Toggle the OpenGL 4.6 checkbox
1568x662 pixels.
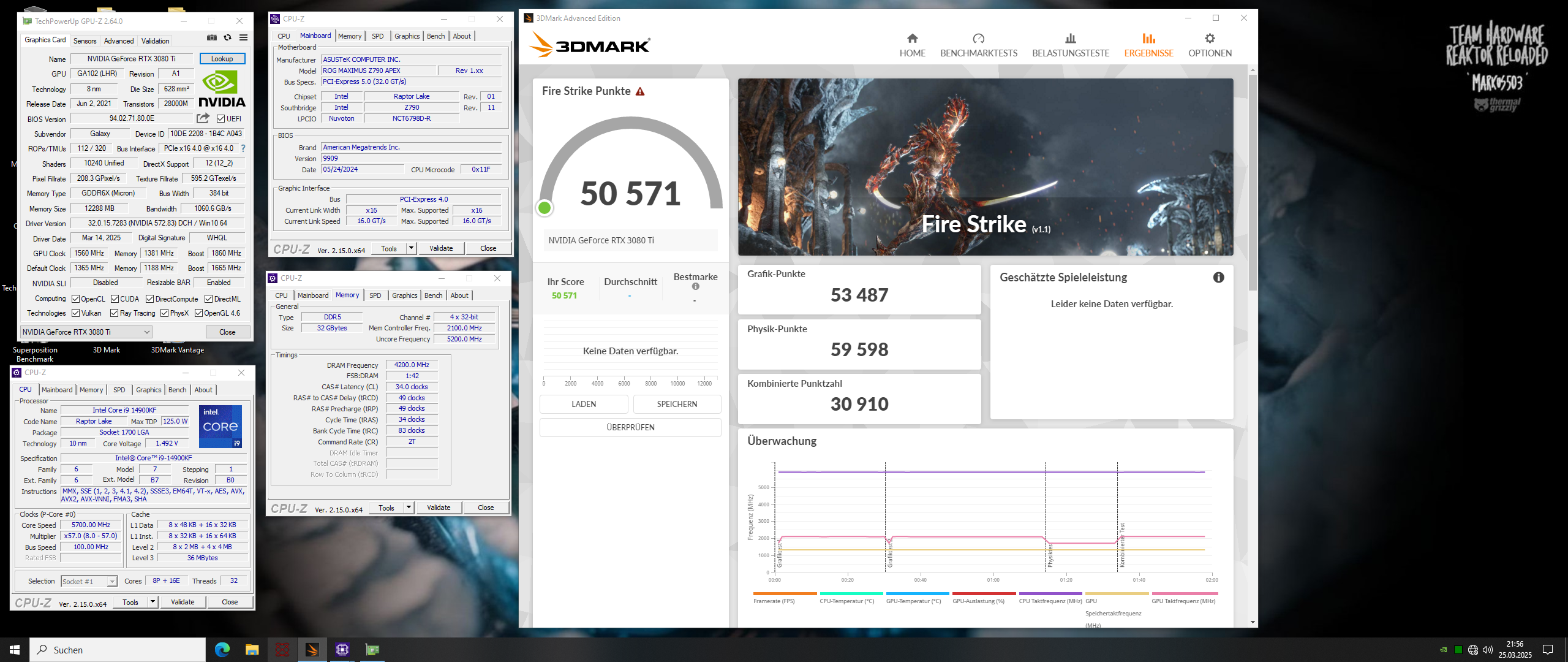[x=198, y=313]
